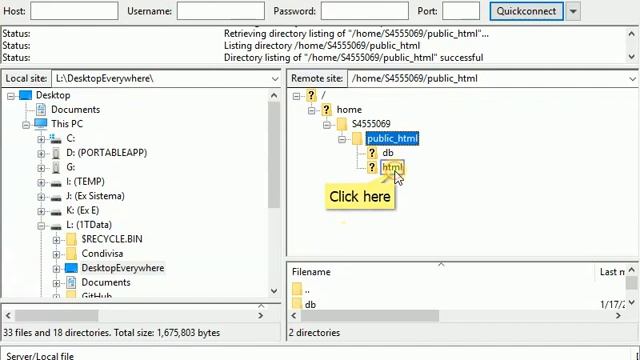
Task: Click the Host input field
Action: click(x=74, y=11)
